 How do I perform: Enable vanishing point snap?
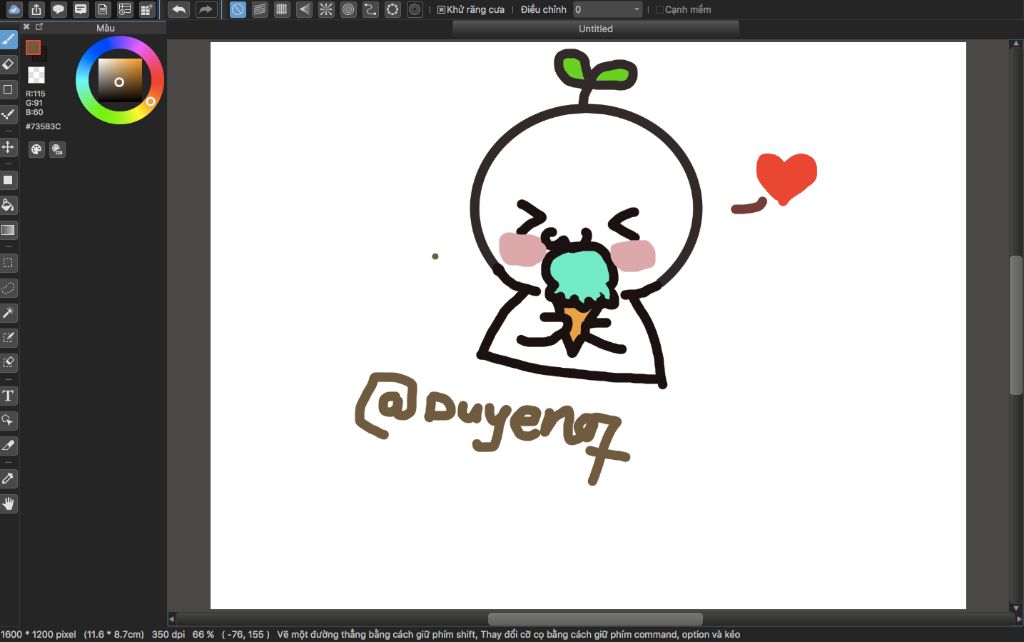tap(304, 9)
